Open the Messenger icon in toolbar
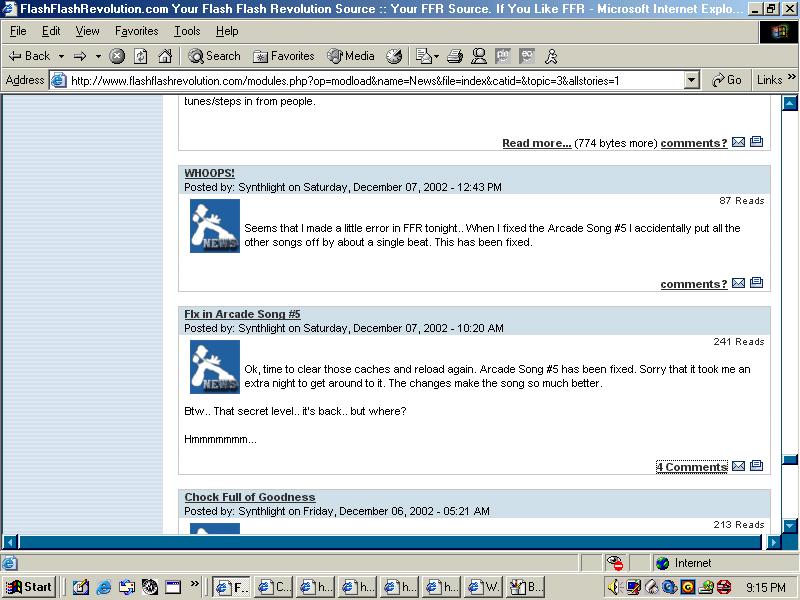 [479, 56]
